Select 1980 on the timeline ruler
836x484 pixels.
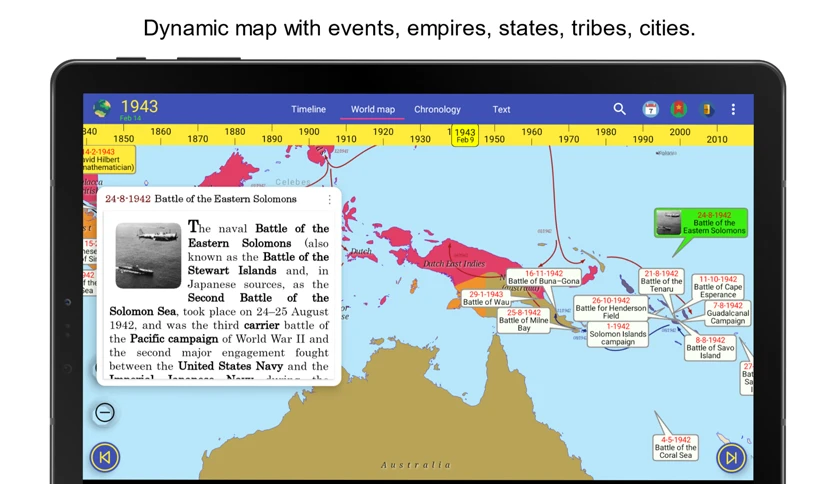[606, 132]
